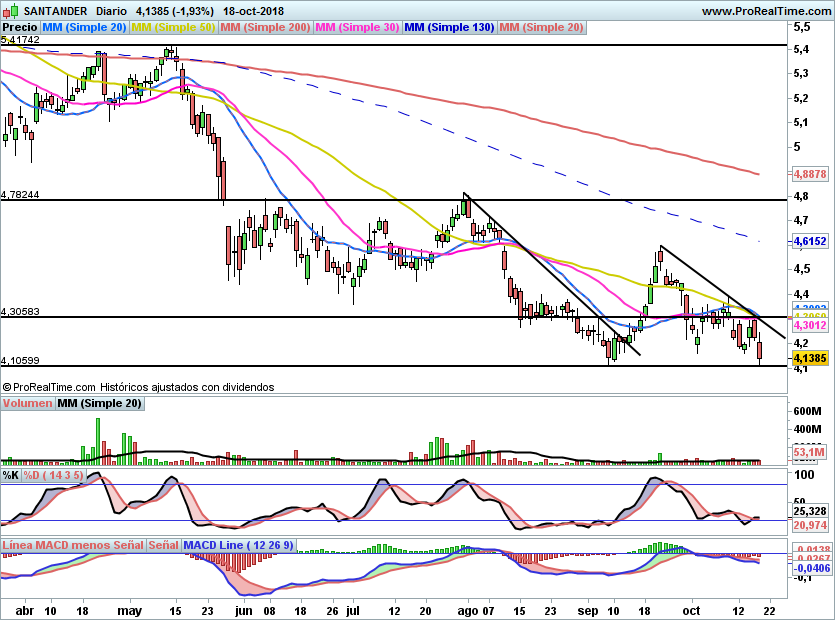
Task: Select the %D ( 14 3 5) label
Action: tap(54, 475)
